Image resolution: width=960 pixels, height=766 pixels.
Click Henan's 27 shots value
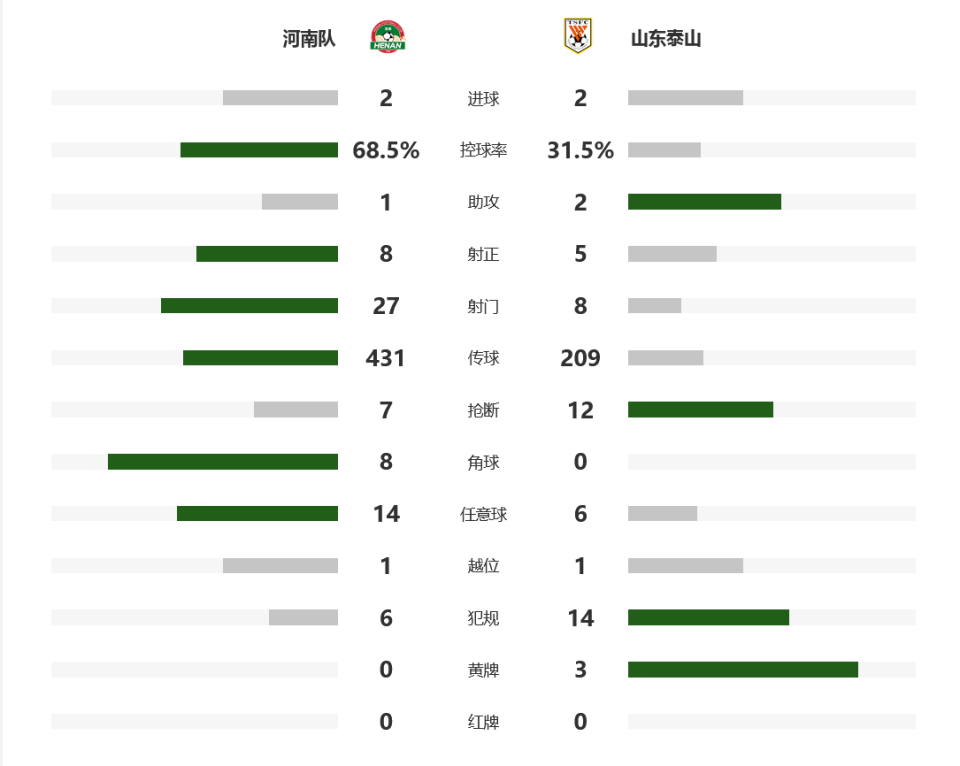386,306
